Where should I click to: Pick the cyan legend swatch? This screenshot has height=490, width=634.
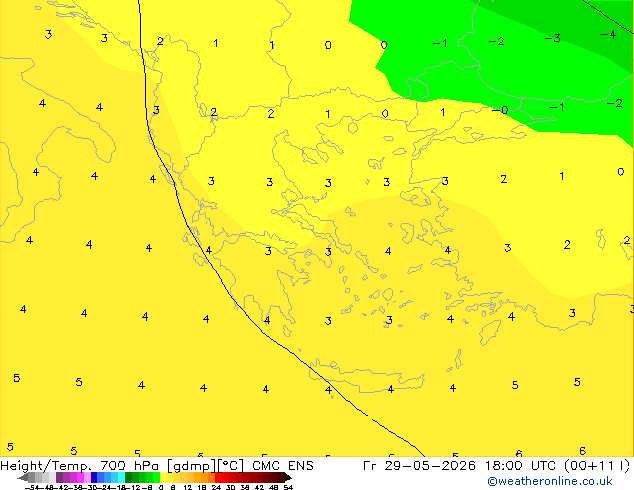point(121,477)
